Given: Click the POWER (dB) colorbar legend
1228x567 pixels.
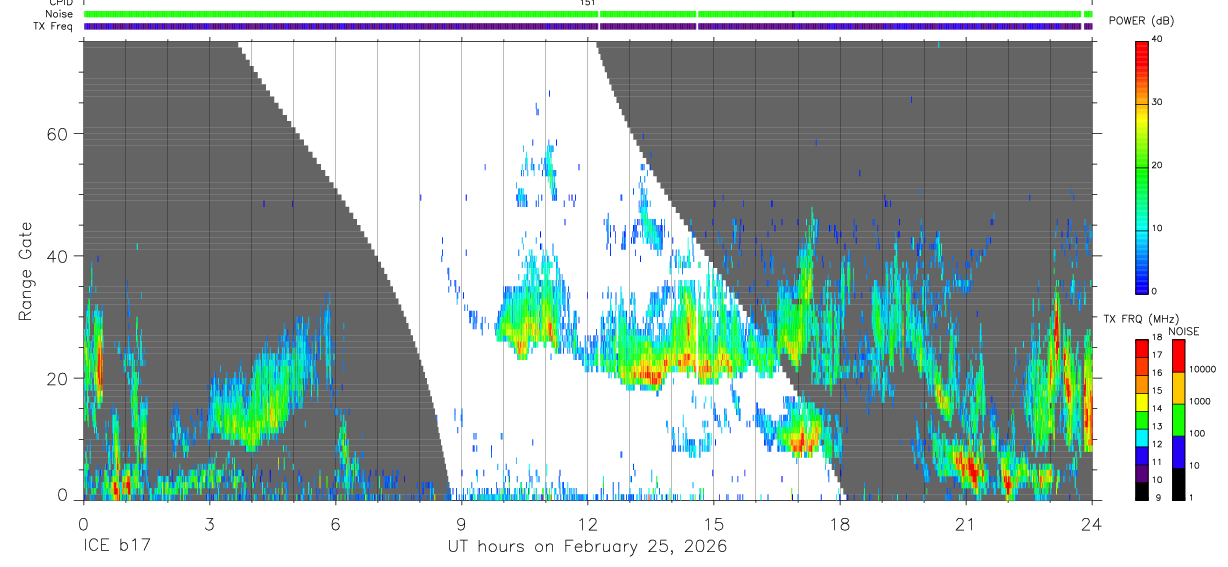Looking at the screenshot, I should point(1141,166).
